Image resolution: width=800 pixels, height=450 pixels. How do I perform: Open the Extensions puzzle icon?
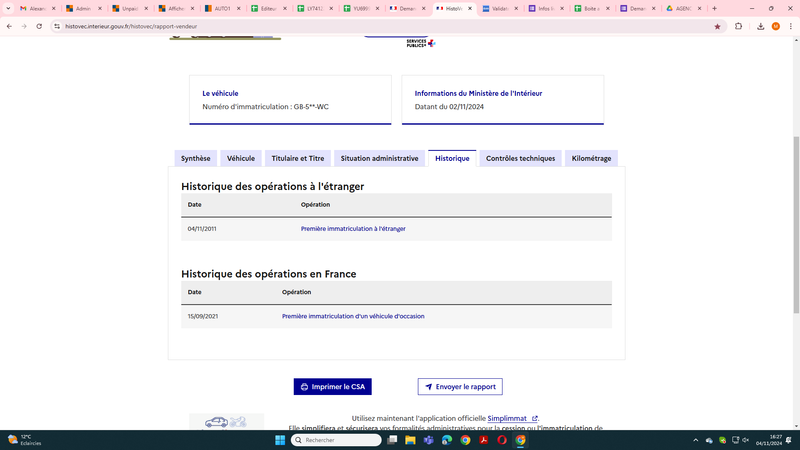pyautogui.click(x=738, y=26)
